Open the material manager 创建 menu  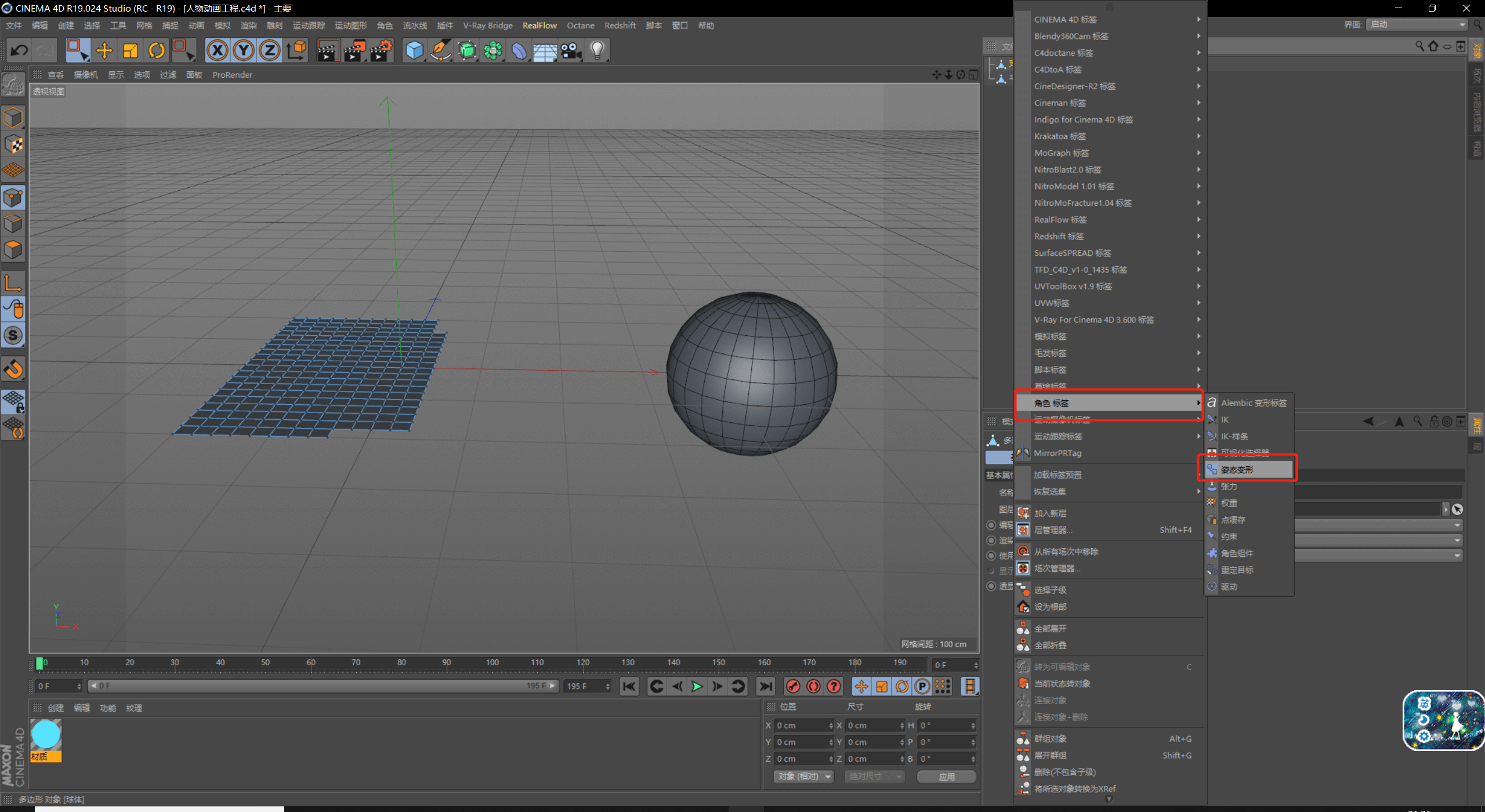56,708
